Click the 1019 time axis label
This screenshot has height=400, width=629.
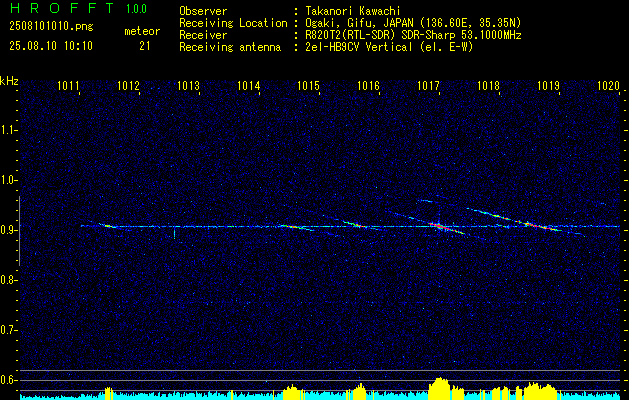click(x=549, y=85)
